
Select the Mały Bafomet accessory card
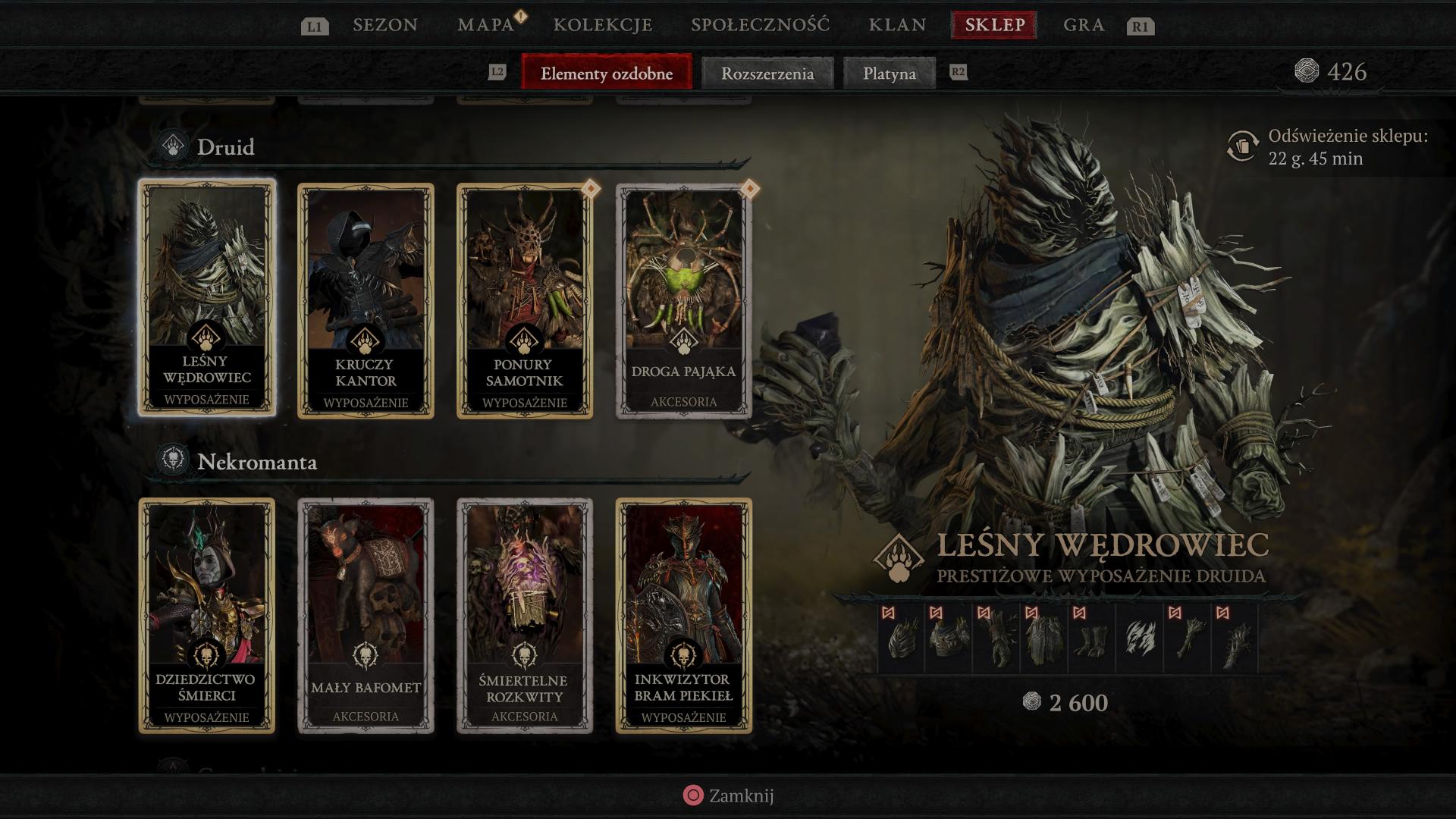pos(366,615)
